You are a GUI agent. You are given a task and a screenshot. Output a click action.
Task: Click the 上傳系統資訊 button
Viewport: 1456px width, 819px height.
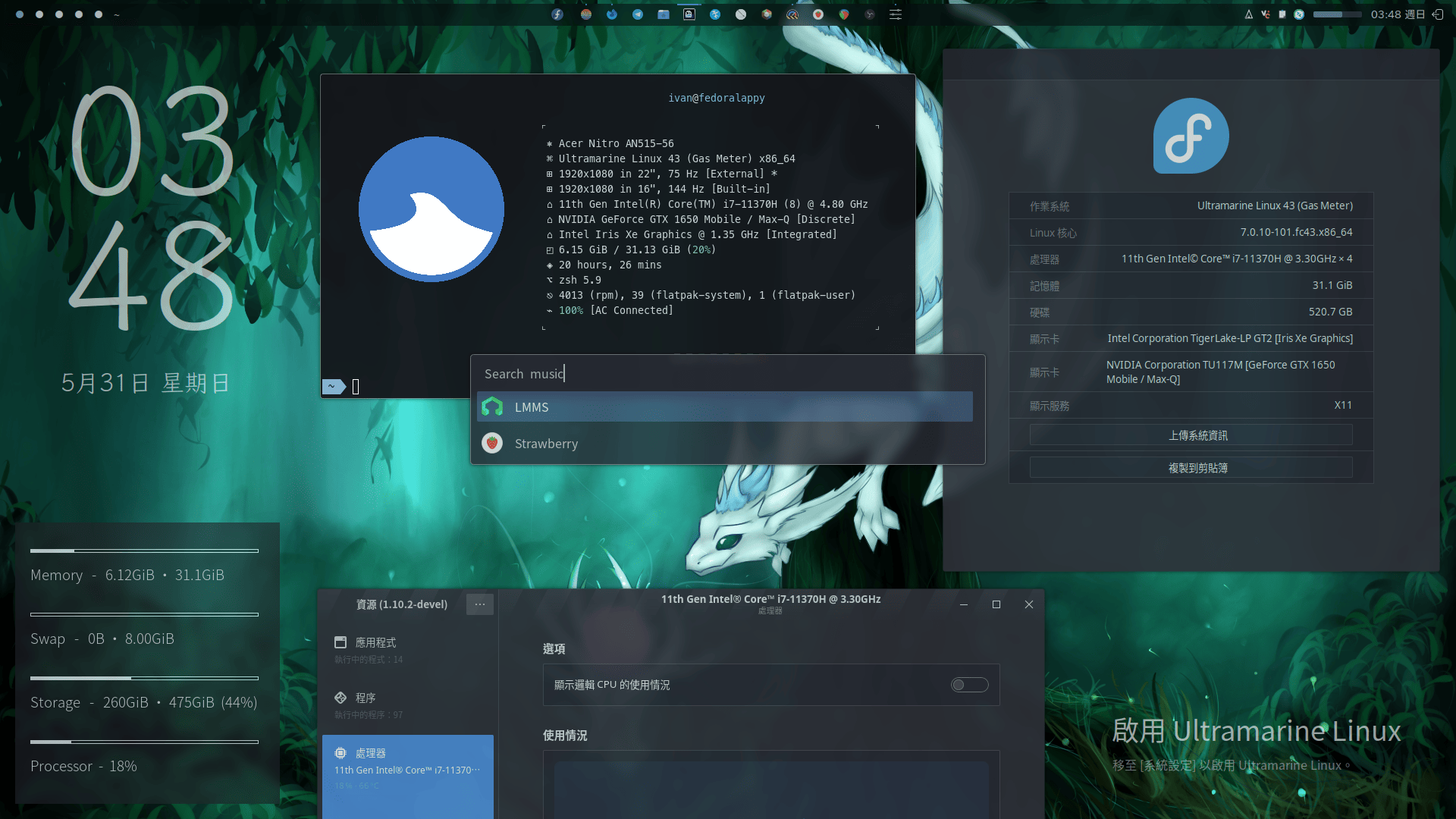[1191, 435]
